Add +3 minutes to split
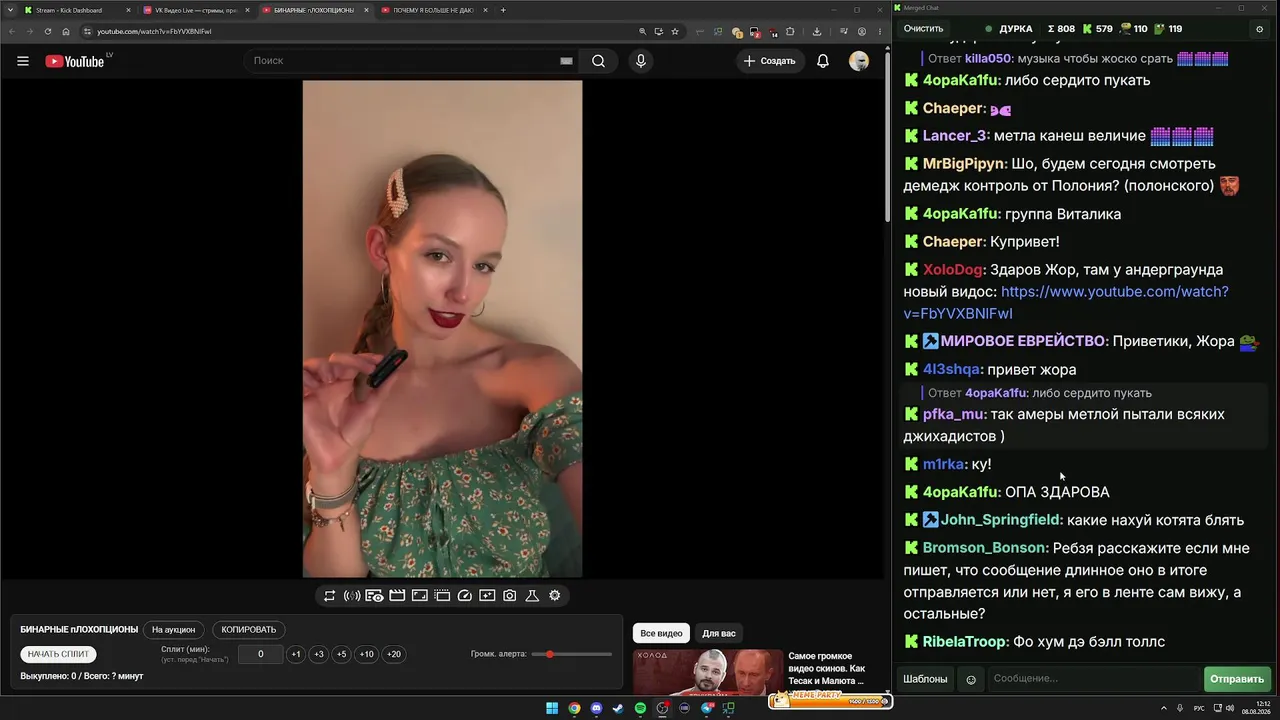Screen dimensions: 1280x720 (x=318, y=654)
